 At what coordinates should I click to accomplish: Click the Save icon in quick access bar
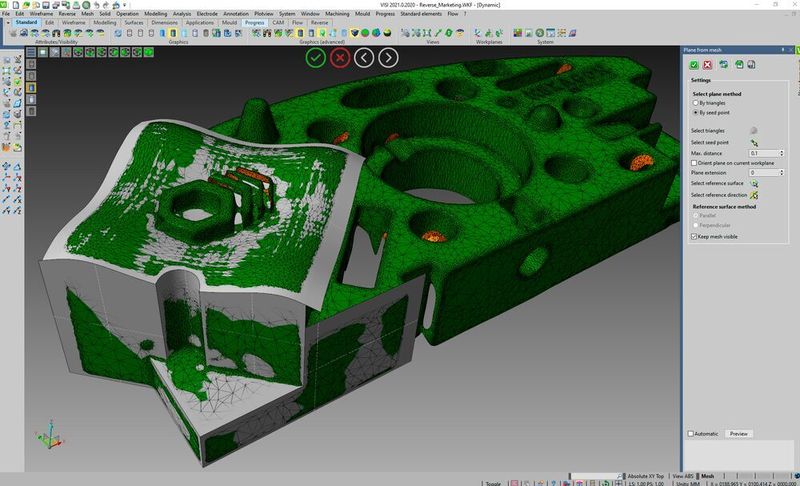click(x=46, y=5)
